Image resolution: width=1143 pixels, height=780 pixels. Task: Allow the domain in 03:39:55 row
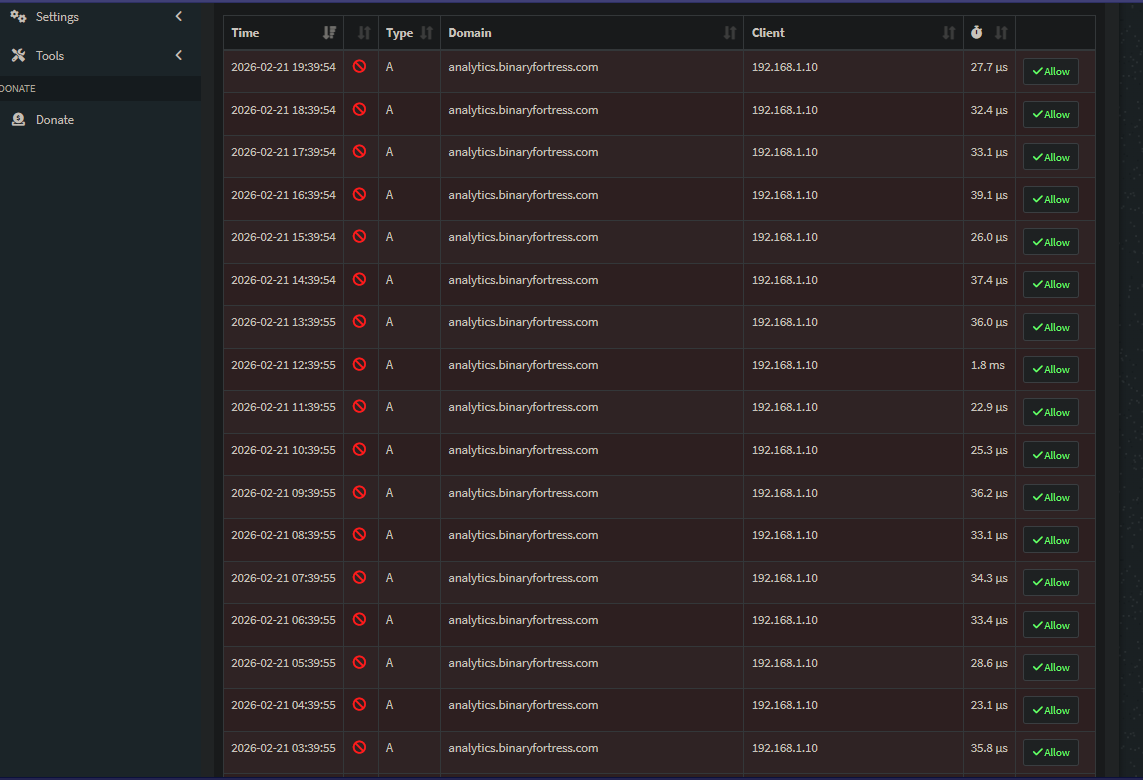[x=1050, y=752]
